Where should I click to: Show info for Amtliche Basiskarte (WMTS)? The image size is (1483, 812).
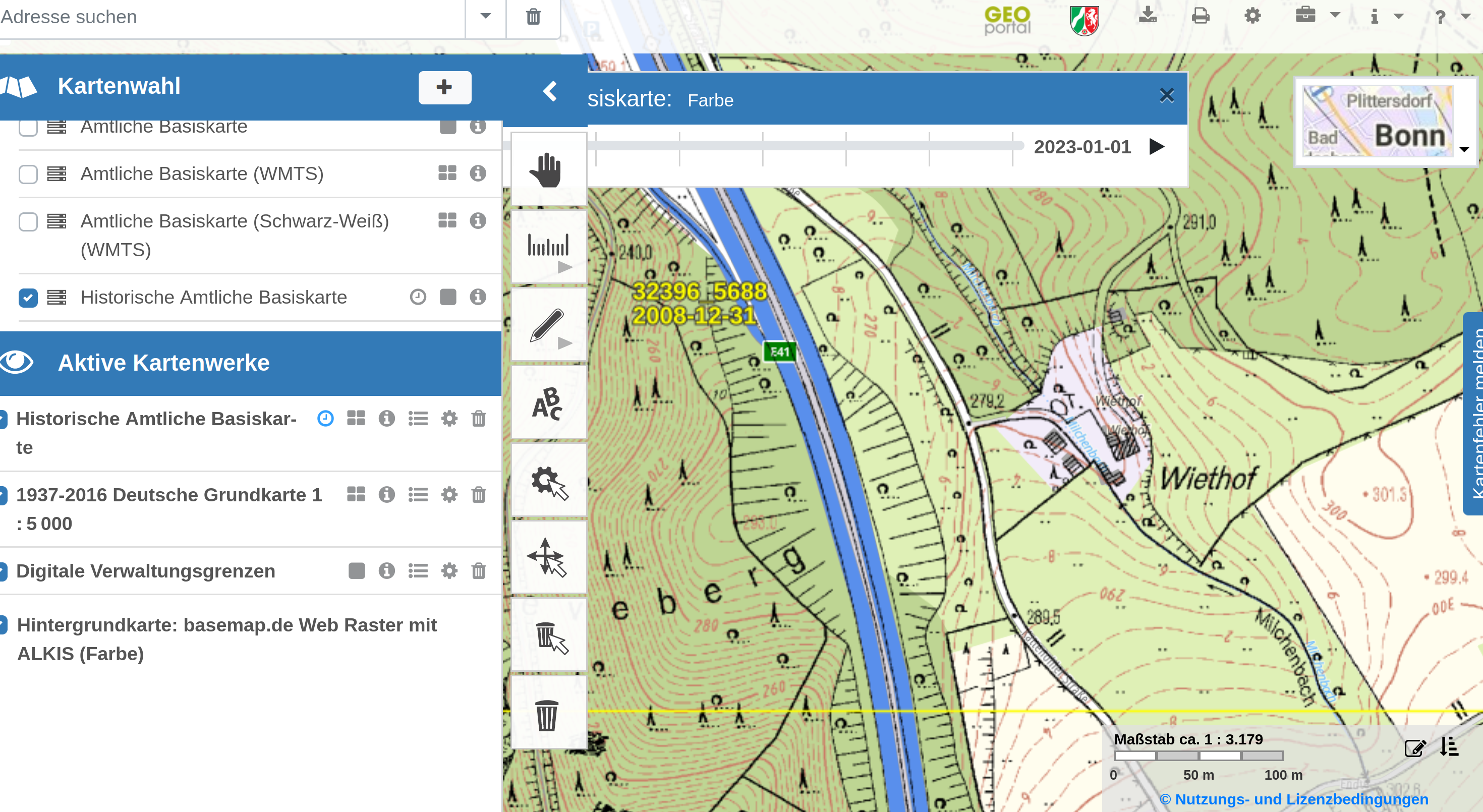pyautogui.click(x=478, y=172)
